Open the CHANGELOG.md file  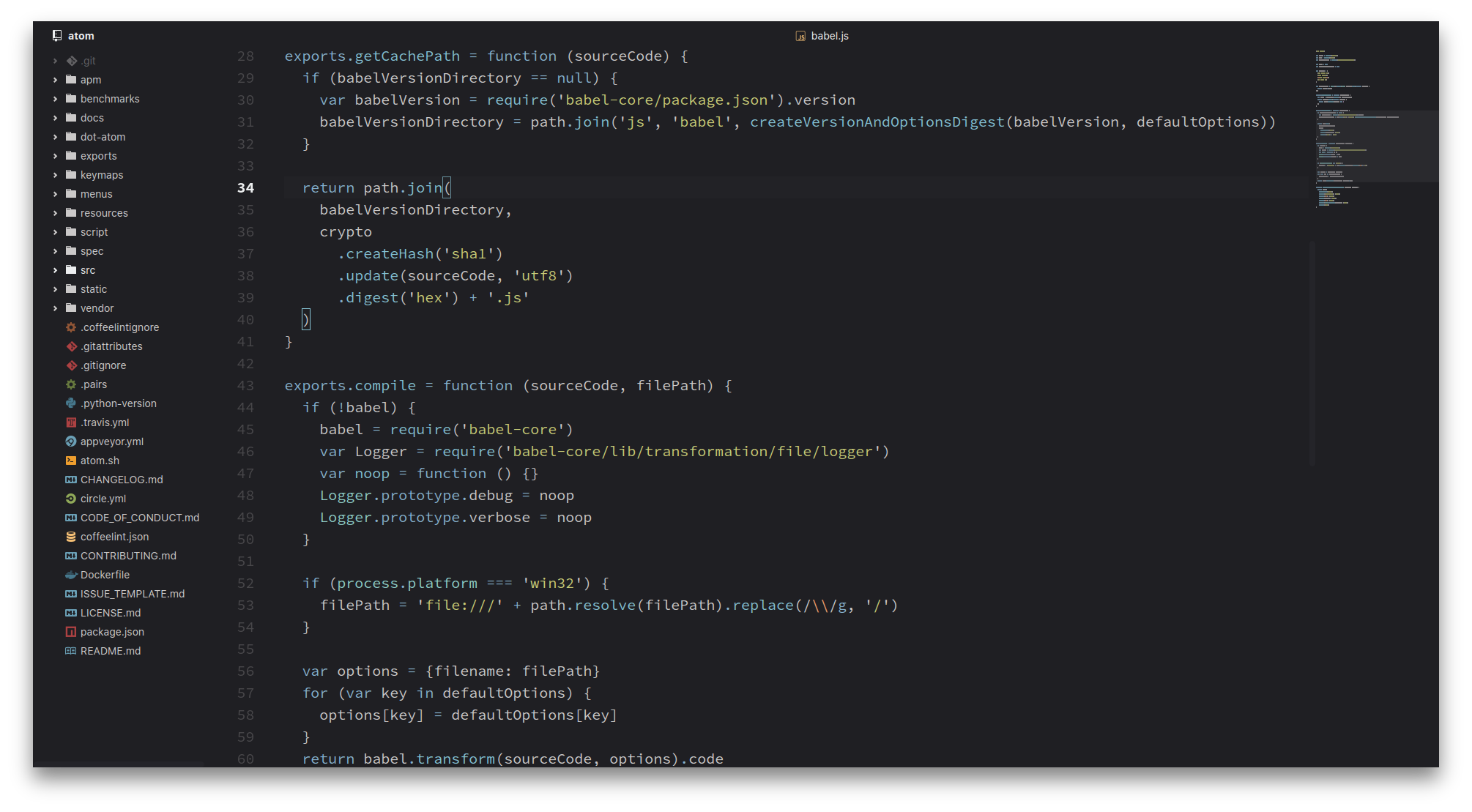tap(122, 480)
